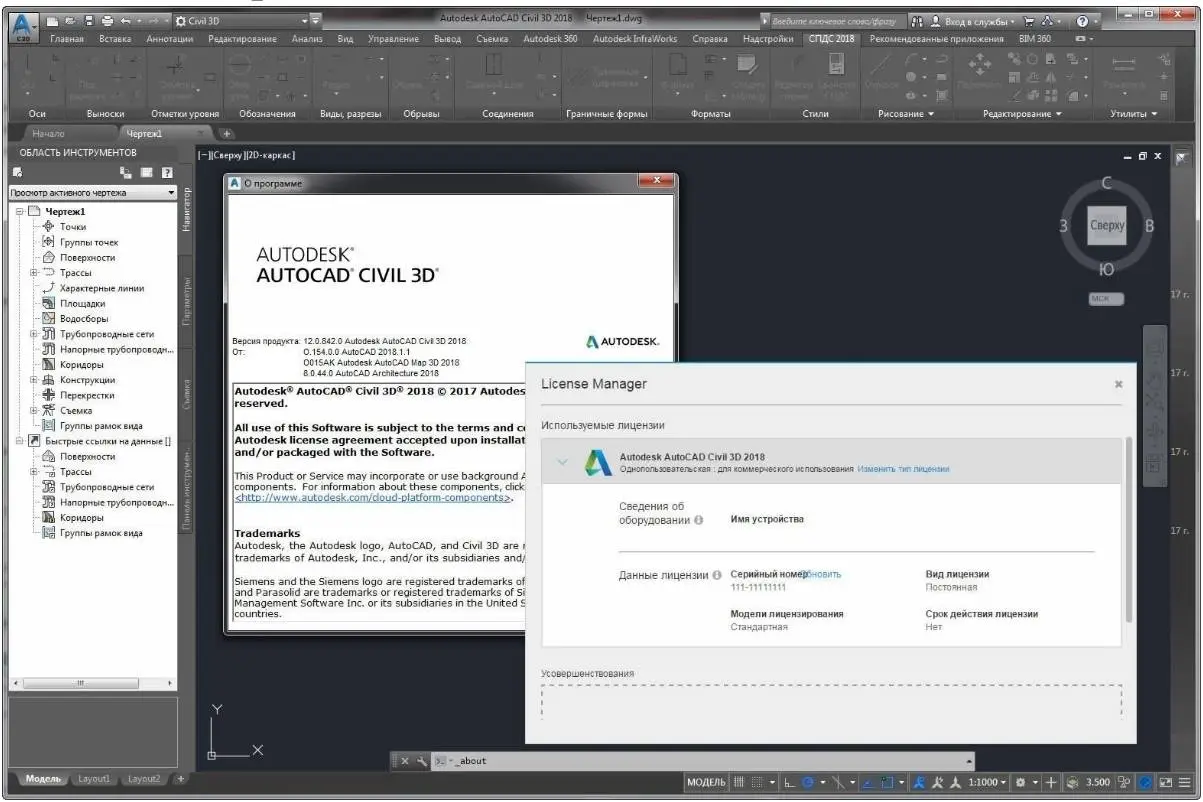Click the Print icon in Quick Access toolbar

tap(105, 20)
